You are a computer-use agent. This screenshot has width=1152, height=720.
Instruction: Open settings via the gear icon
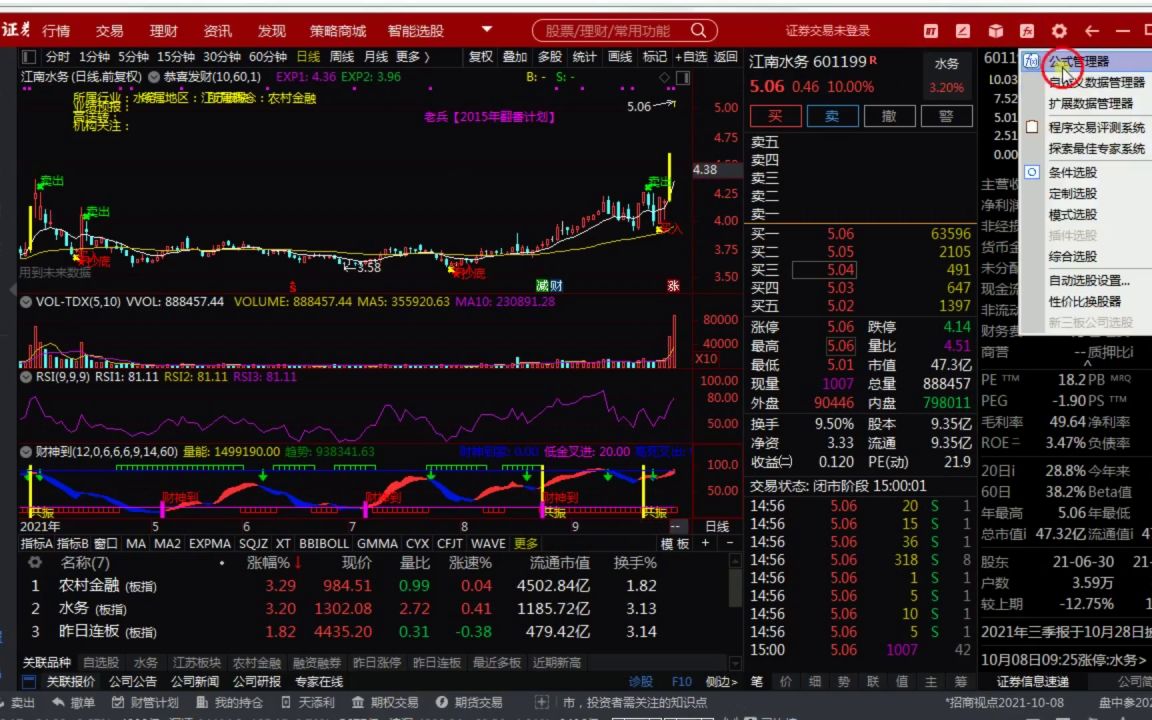[1058, 30]
